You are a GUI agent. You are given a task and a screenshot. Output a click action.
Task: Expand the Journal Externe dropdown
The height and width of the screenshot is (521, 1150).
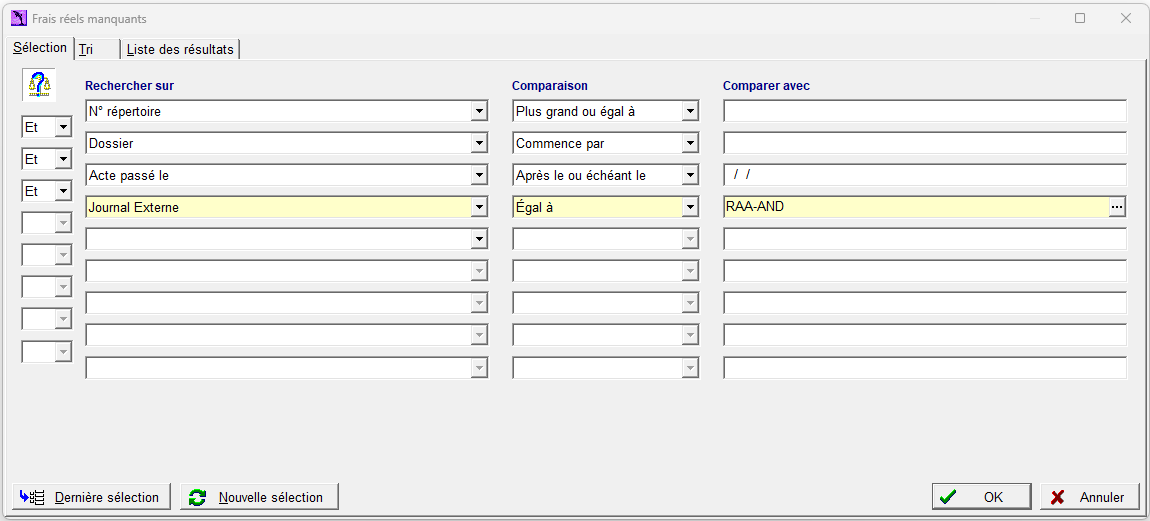[x=478, y=208]
